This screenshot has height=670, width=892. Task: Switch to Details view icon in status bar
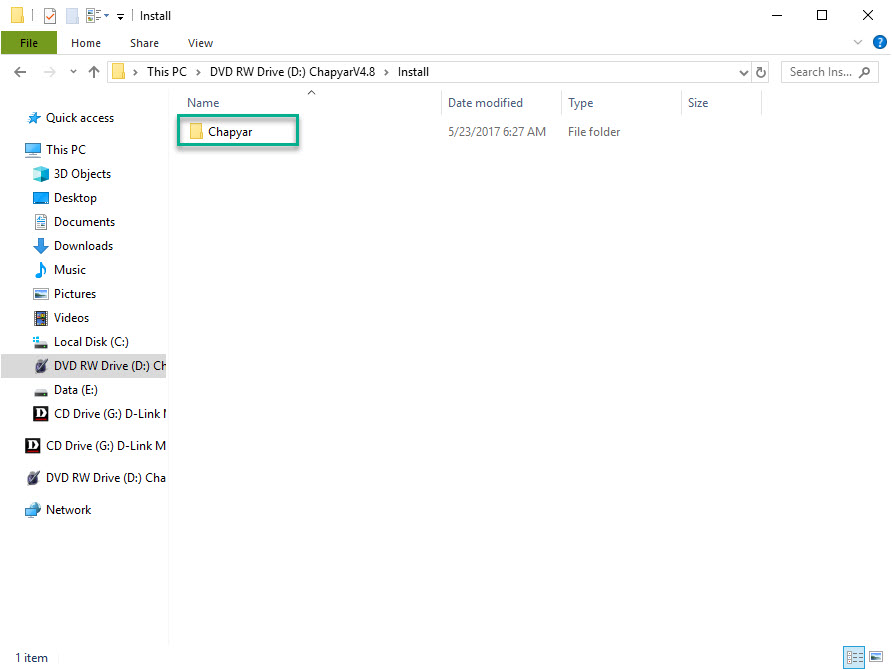854,657
